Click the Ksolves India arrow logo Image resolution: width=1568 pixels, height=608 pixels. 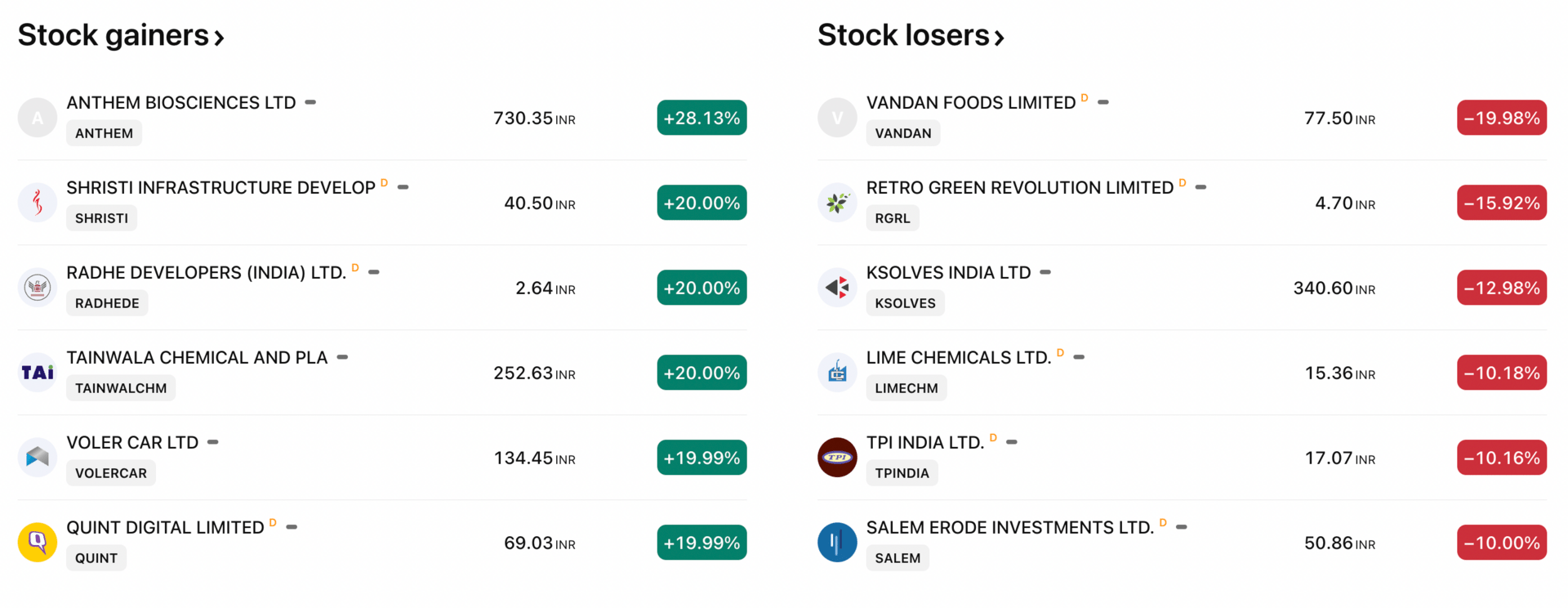pyautogui.click(x=837, y=288)
